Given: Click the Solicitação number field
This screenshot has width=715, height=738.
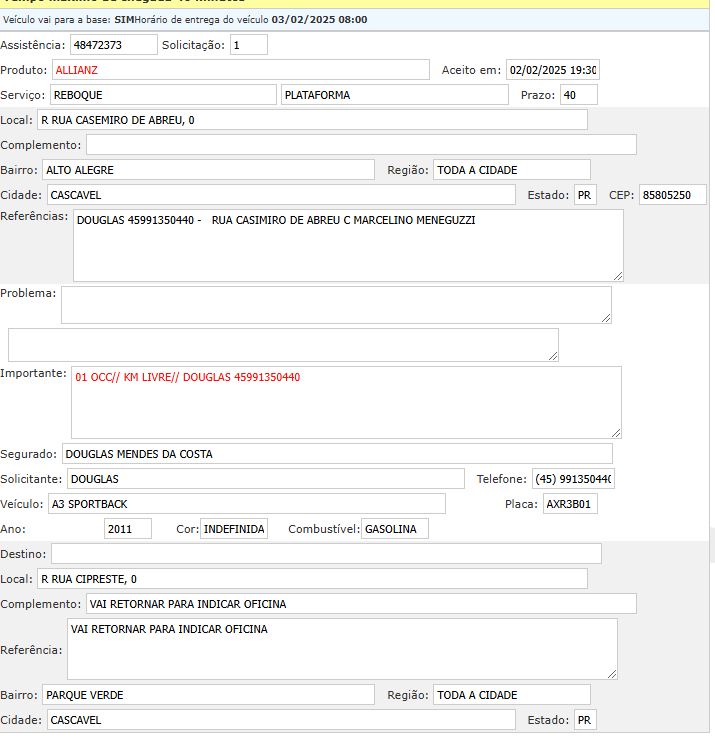Looking at the screenshot, I should coord(249,45).
